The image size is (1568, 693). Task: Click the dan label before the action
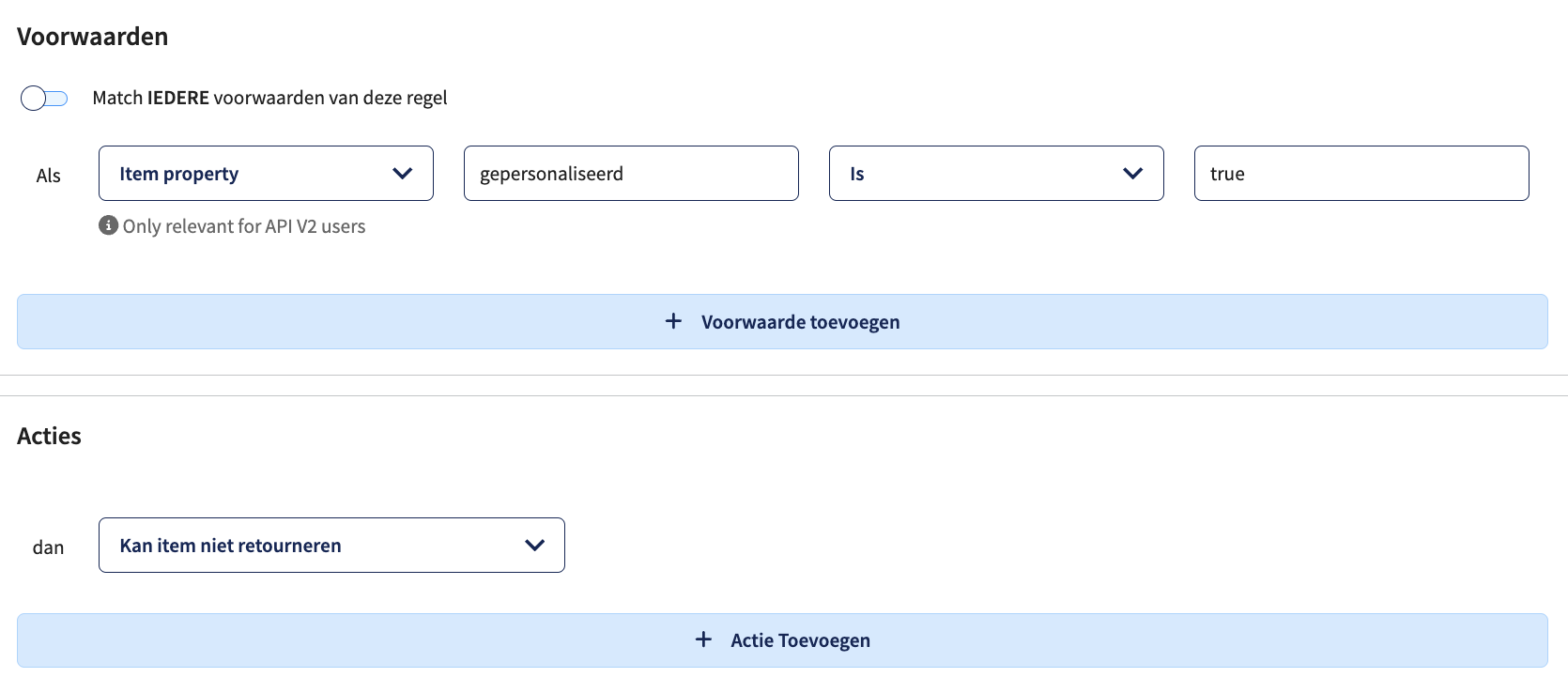(x=49, y=547)
